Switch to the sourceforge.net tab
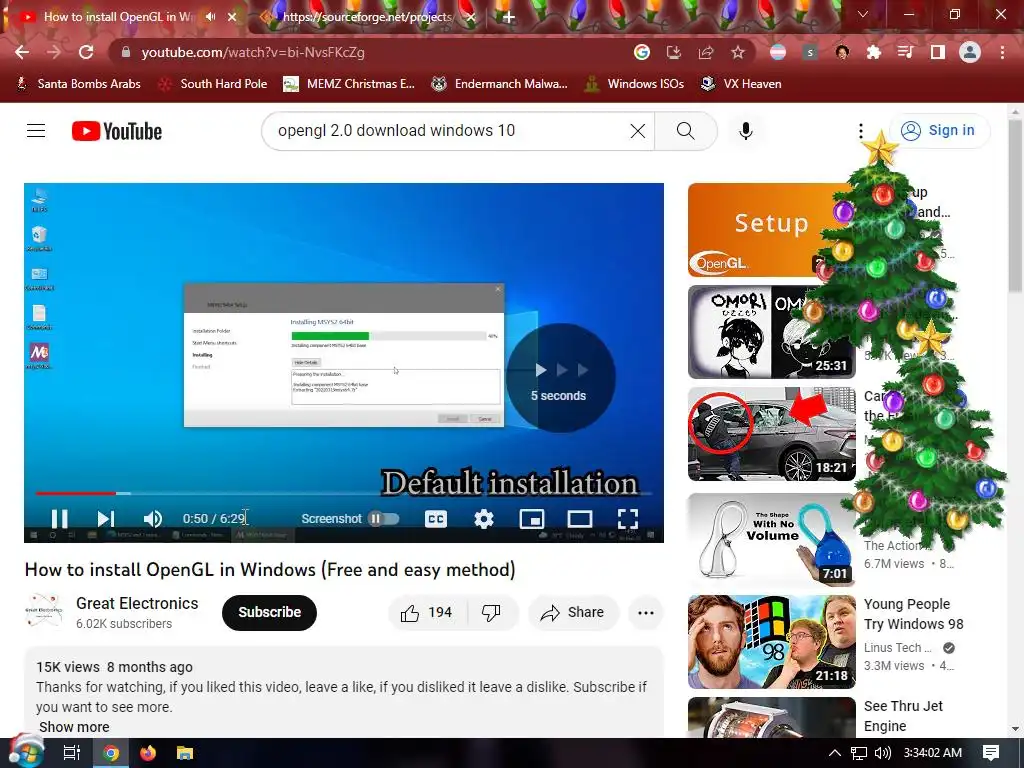Viewport: 1024px width, 768px height. (367, 16)
